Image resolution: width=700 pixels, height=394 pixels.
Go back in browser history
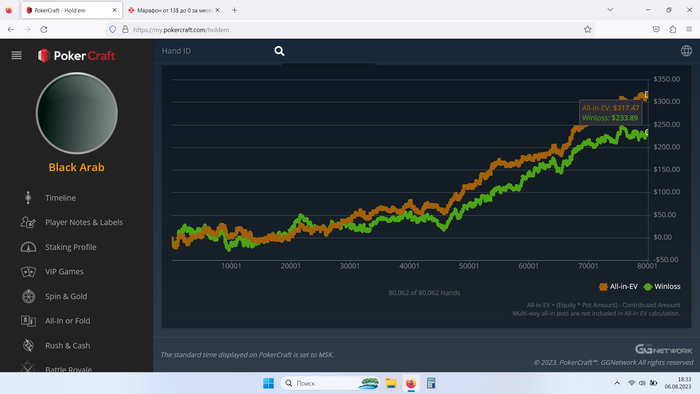(x=11, y=29)
